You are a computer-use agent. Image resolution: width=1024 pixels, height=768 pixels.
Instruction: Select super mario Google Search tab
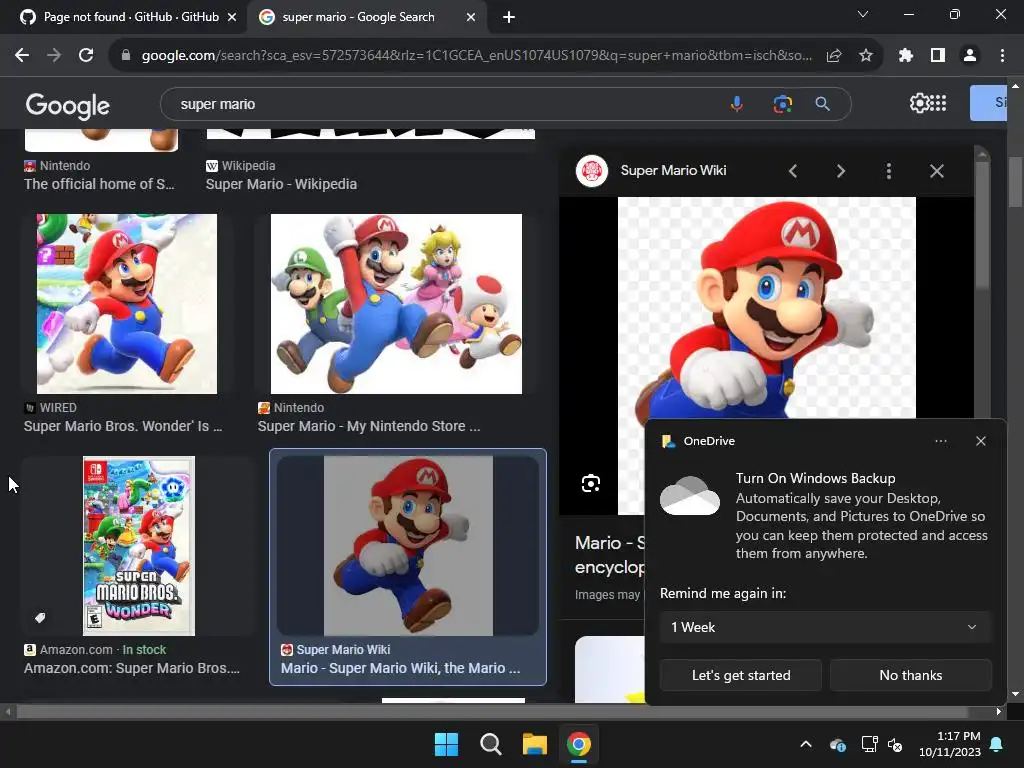pyautogui.click(x=358, y=17)
